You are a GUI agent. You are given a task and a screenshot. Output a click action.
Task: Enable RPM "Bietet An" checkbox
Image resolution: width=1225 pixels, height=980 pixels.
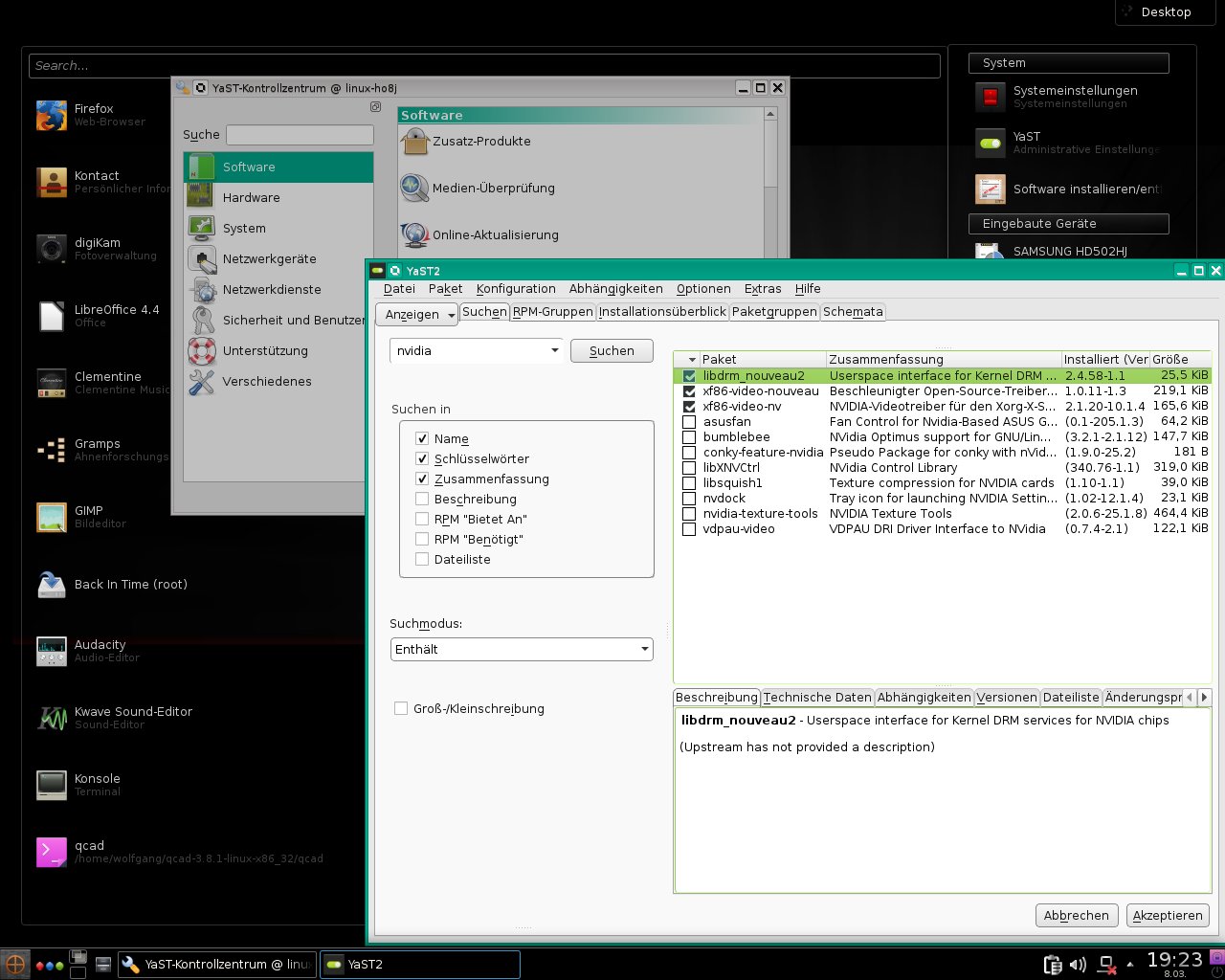pos(422,519)
